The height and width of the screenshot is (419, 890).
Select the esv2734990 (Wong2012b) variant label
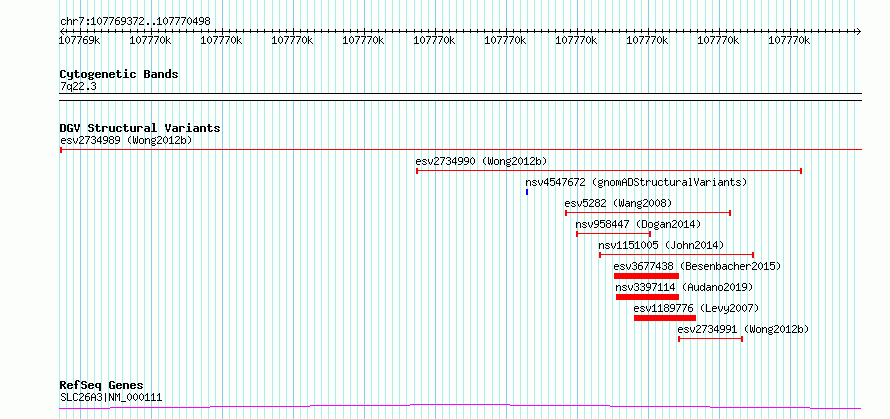pos(481,161)
